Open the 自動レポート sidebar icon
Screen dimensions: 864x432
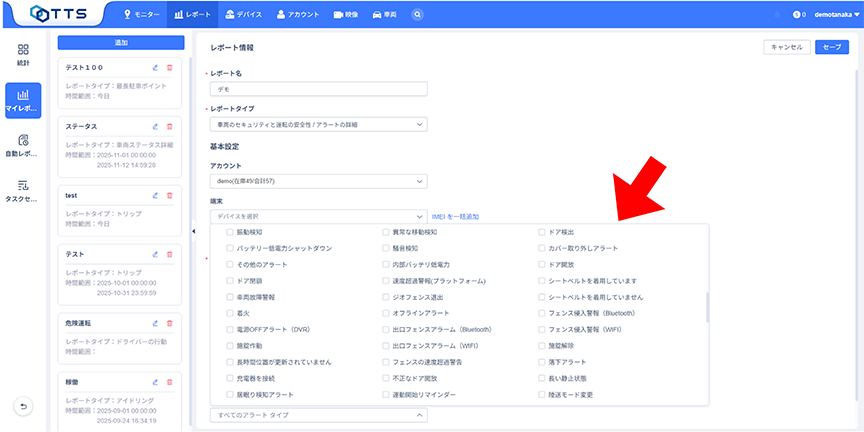point(23,146)
